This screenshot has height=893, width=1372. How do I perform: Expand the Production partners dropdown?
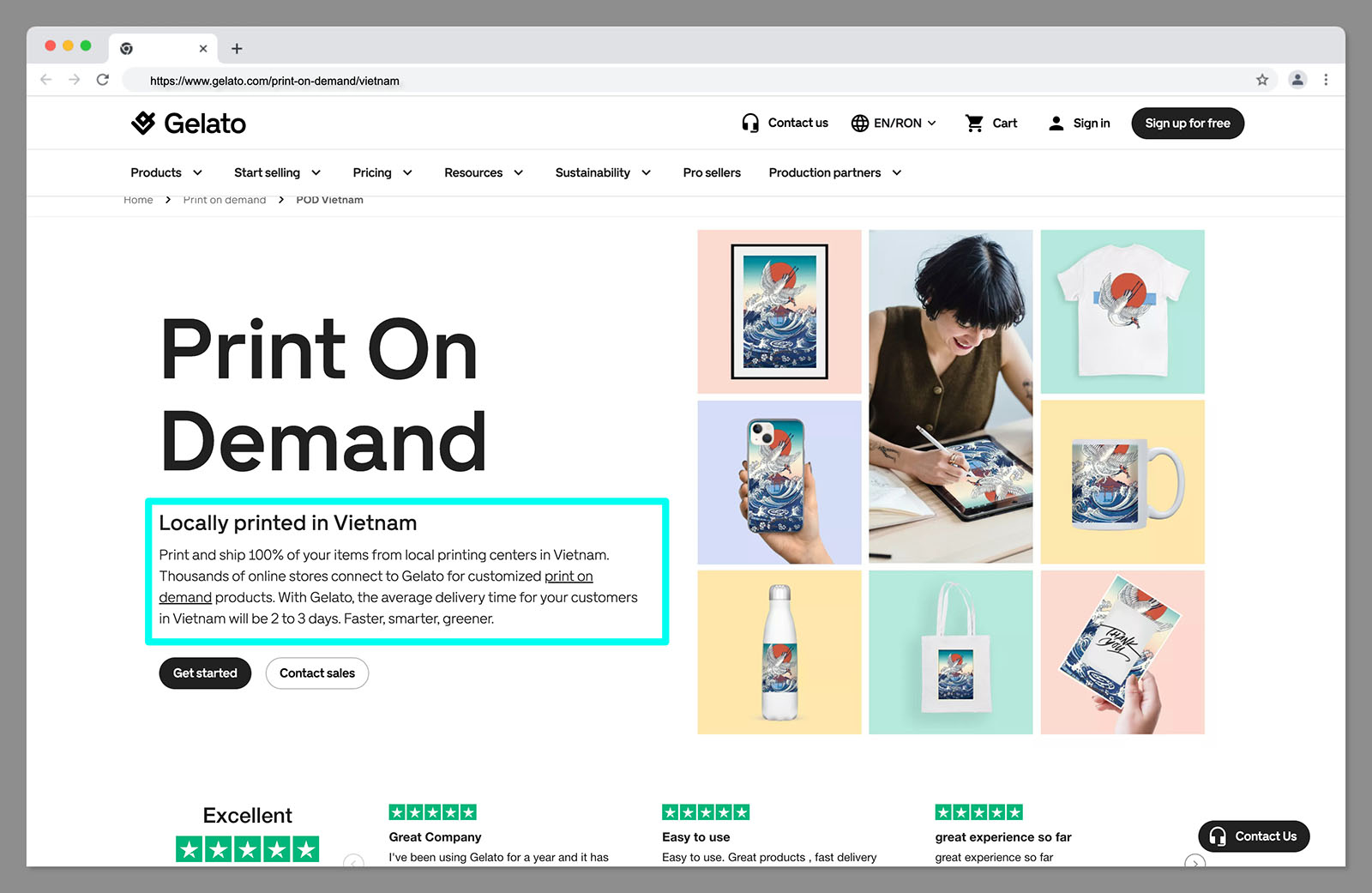tap(833, 172)
